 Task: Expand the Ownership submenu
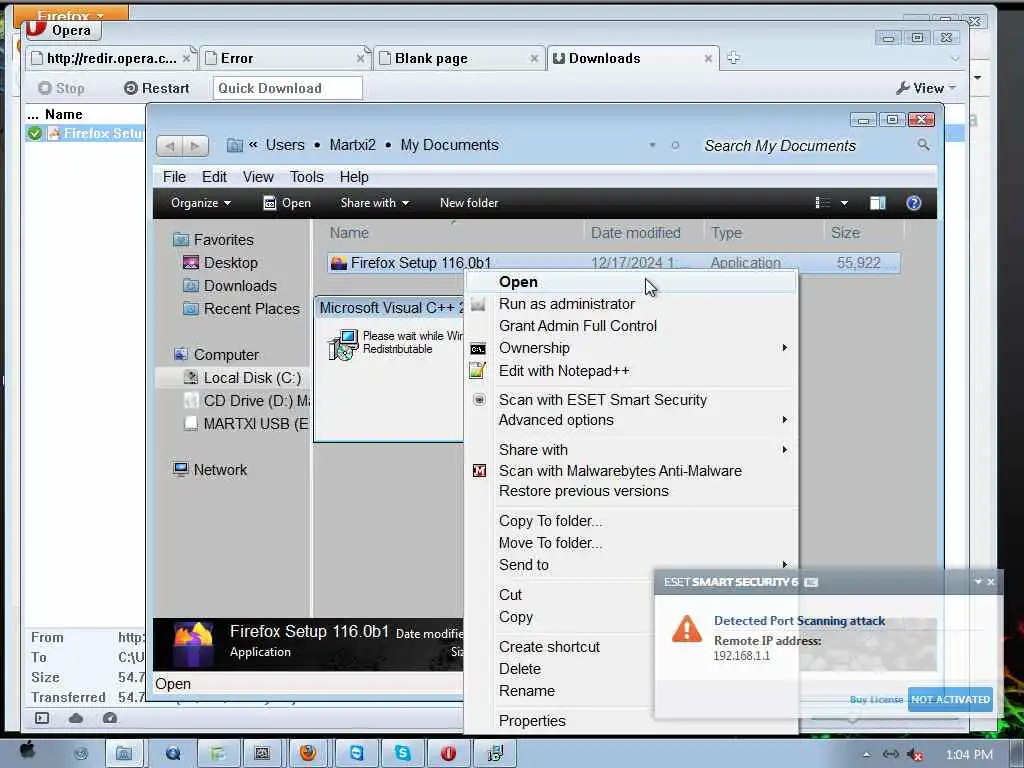coord(631,348)
